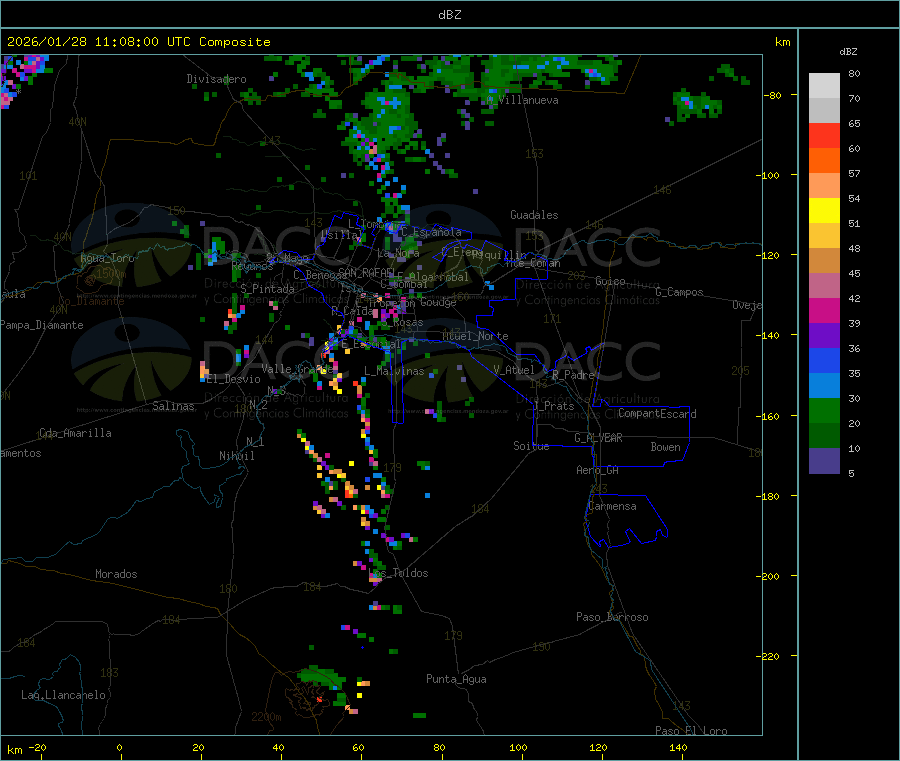Click the 2026/01/28 11:08:00 UTC Composite timestamp
Viewport: 900px width, 761px height.
point(138,42)
